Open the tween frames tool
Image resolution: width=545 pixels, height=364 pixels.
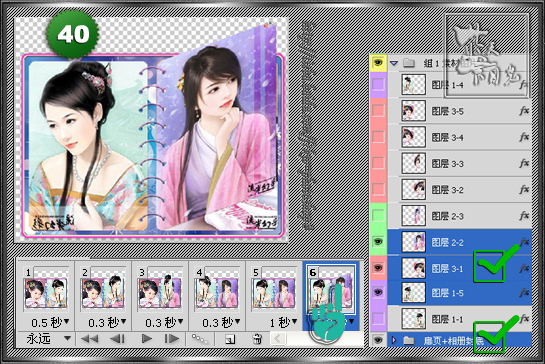pos(200,339)
